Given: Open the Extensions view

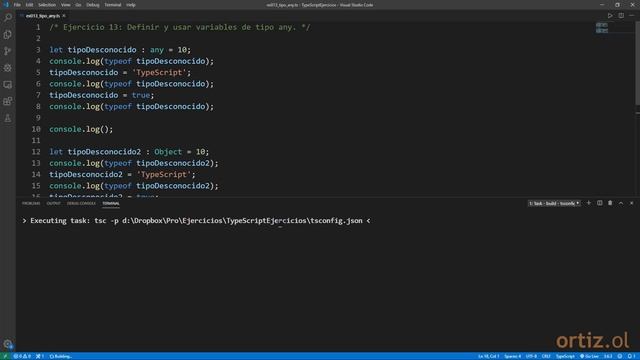Looking at the screenshot, I should 8,101.
